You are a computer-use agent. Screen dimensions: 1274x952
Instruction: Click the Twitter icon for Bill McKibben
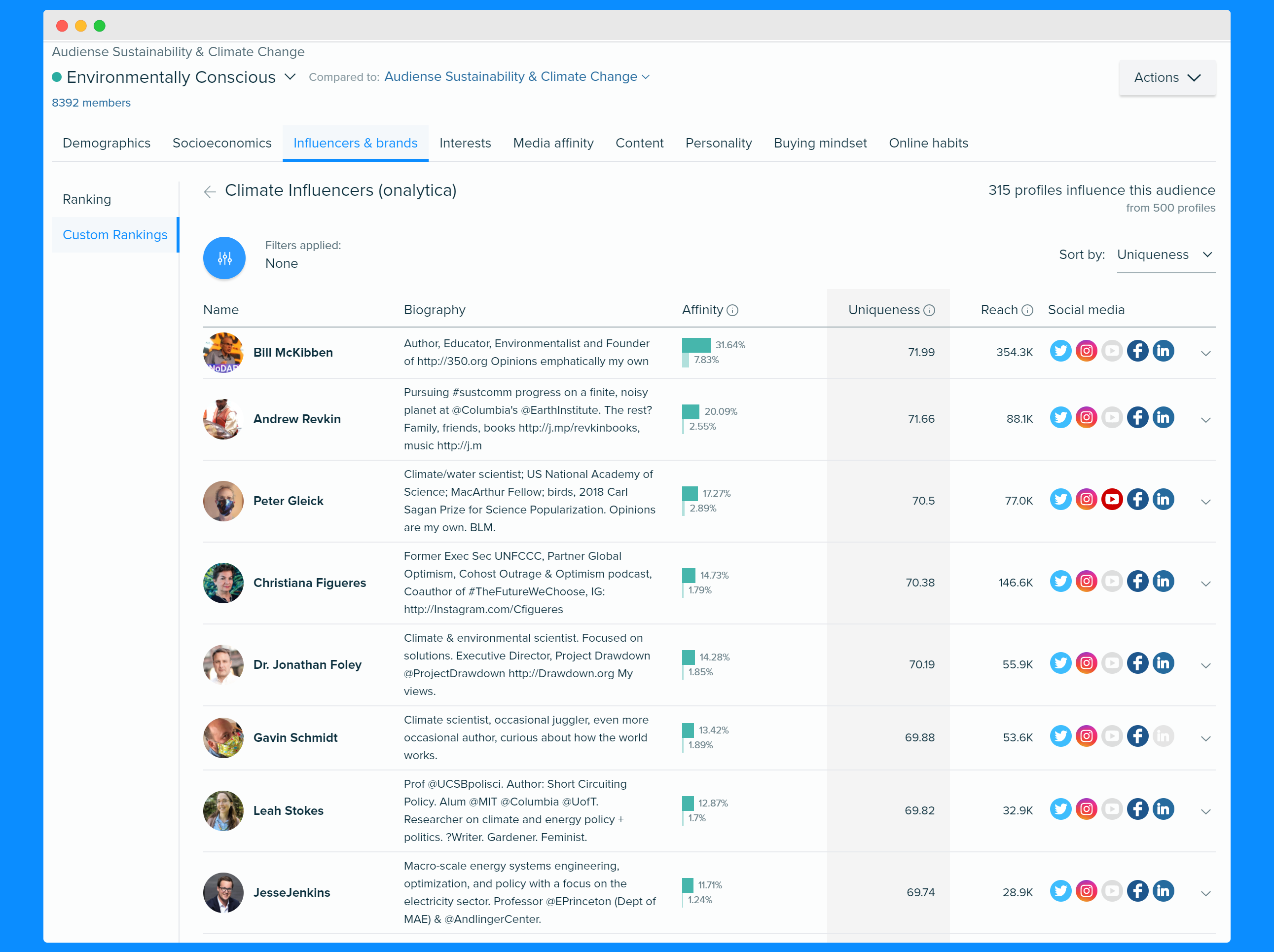point(1060,352)
